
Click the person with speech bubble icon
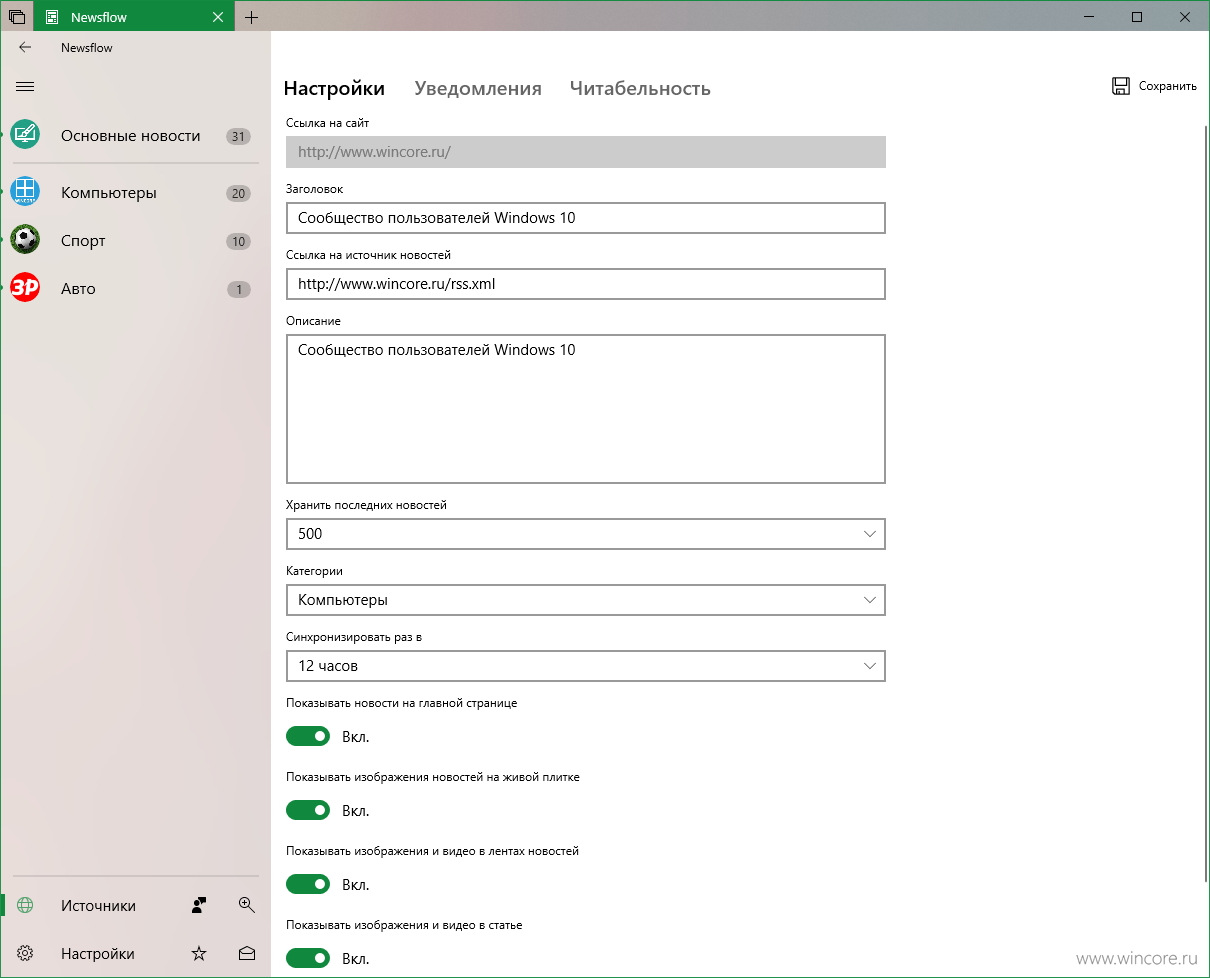click(199, 906)
